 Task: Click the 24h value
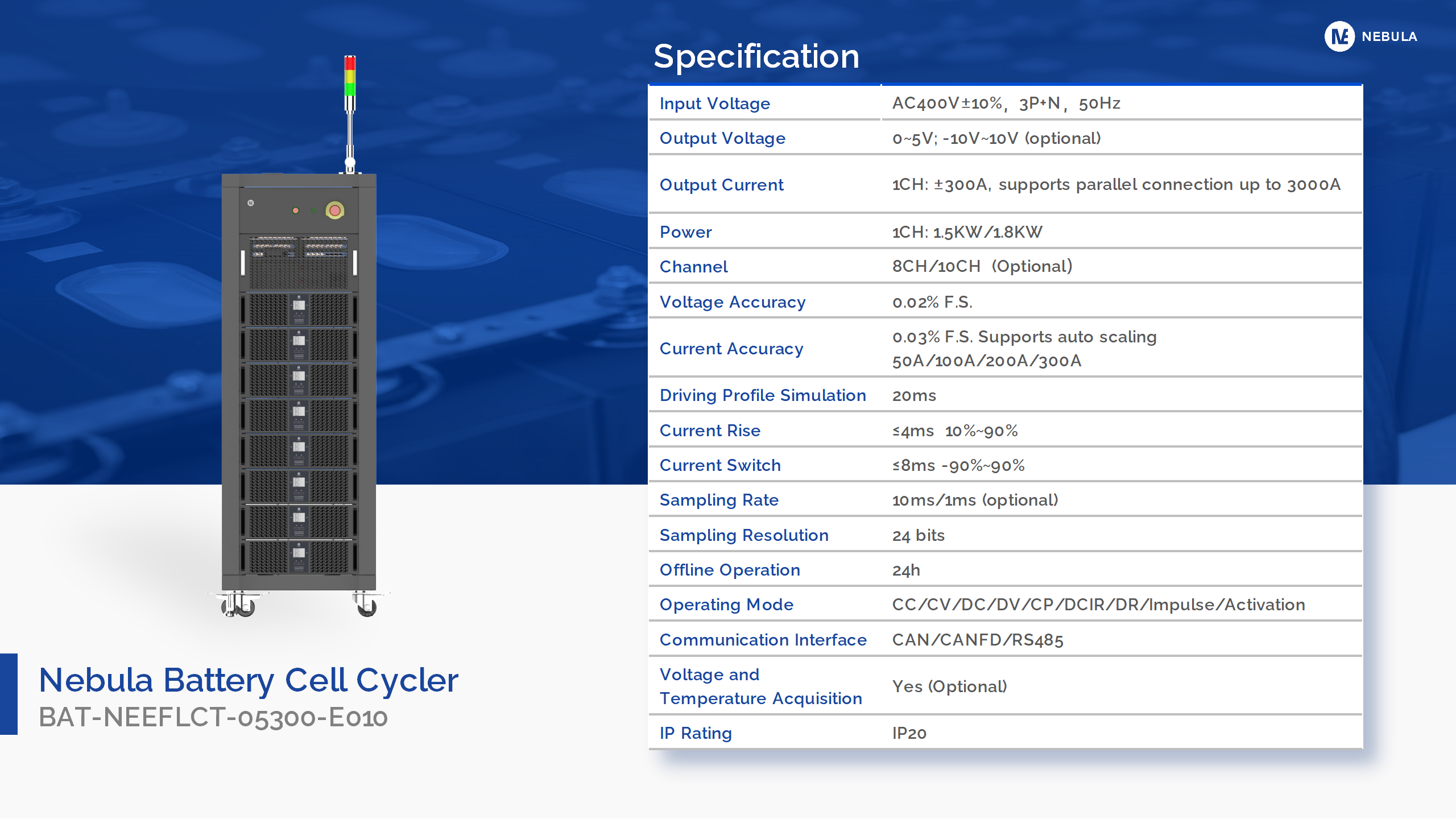coord(906,570)
